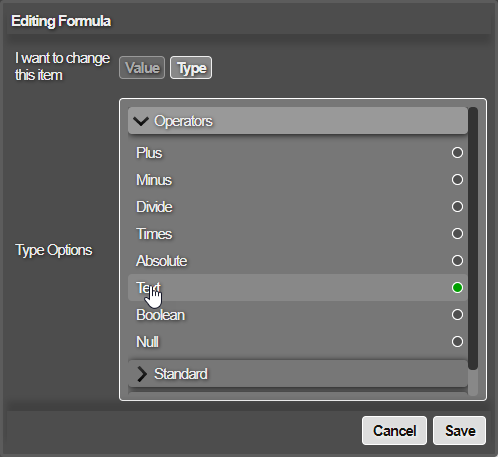Click the Plus option label
The width and height of the screenshot is (498, 457).
click(x=149, y=153)
